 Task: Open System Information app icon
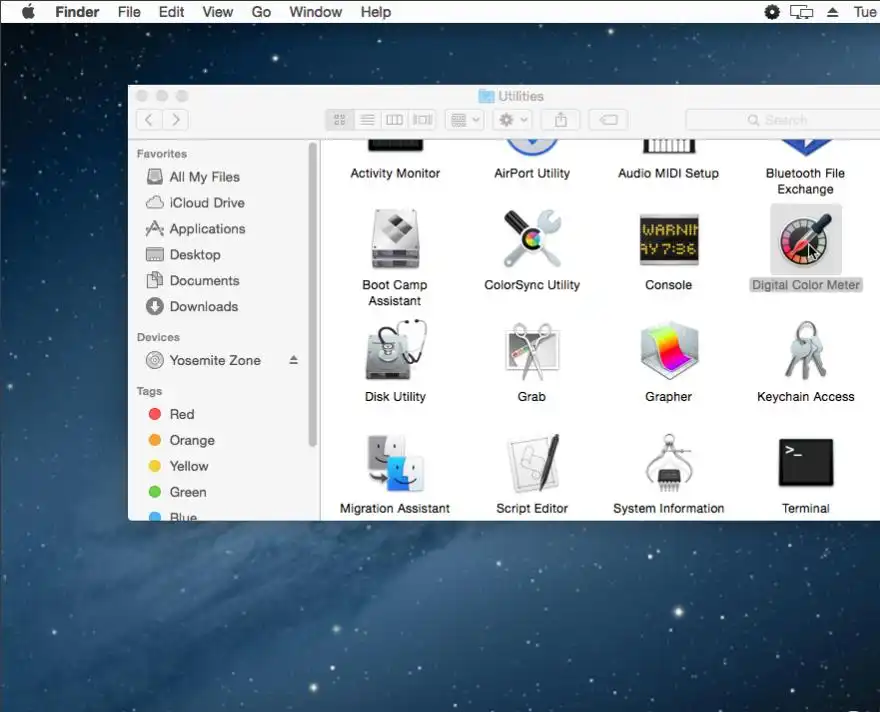669,463
